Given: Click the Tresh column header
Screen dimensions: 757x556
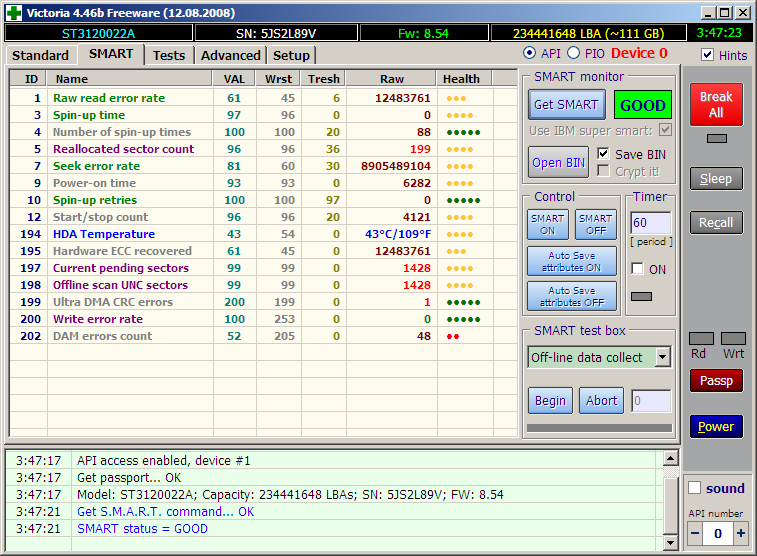Looking at the screenshot, I should click(323, 79).
